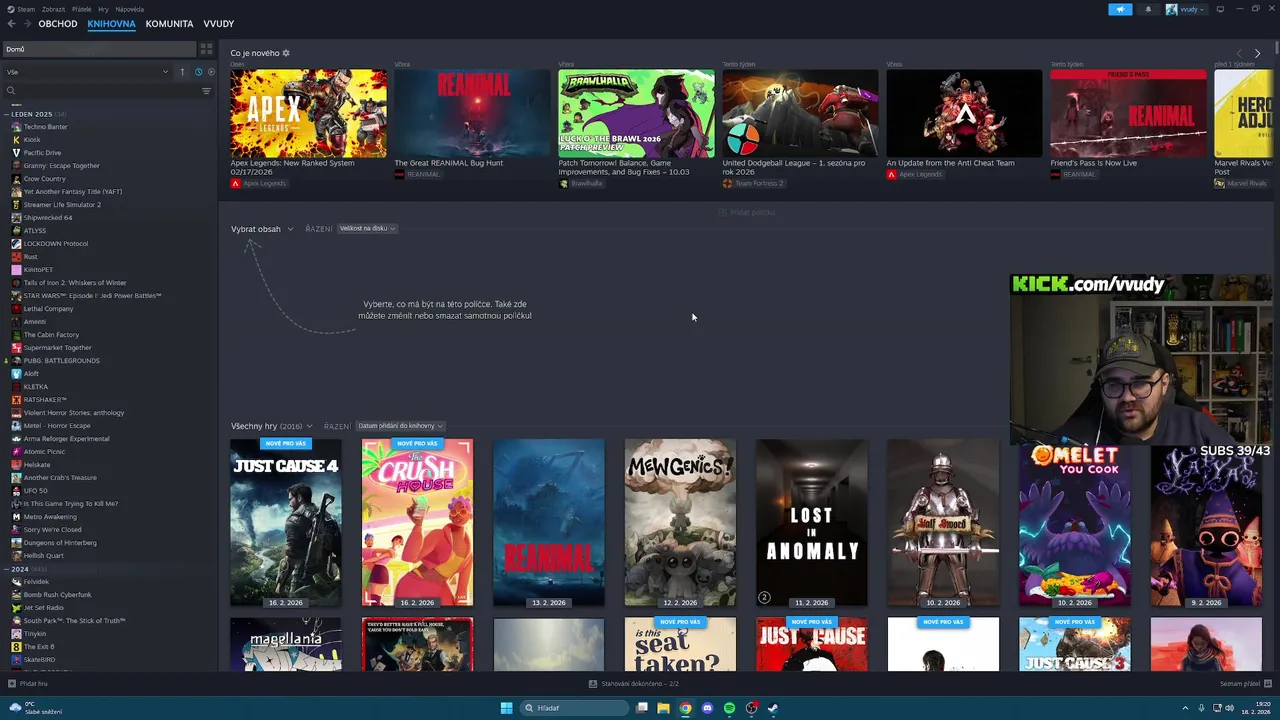Switch to the OBCHOD tab
The image size is (1280, 720).
tap(58, 24)
